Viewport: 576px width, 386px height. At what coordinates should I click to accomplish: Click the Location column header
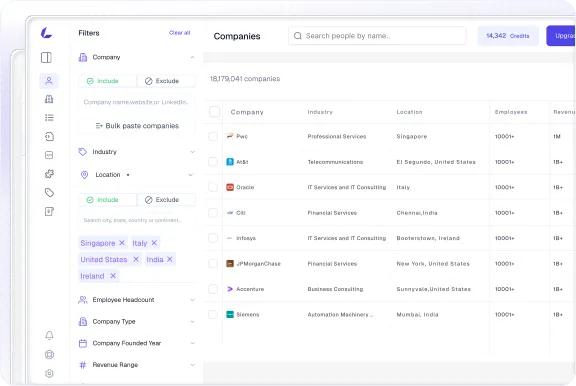point(409,112)
